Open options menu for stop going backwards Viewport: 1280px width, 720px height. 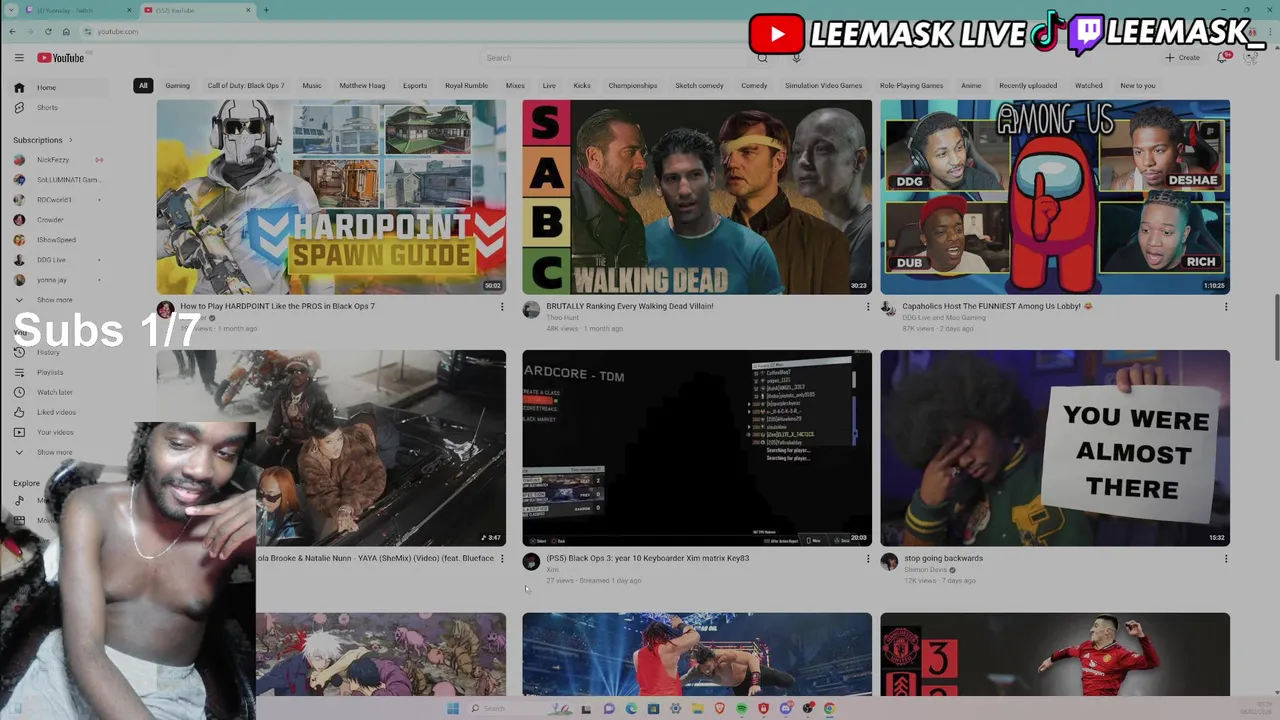pos(1226,559)
